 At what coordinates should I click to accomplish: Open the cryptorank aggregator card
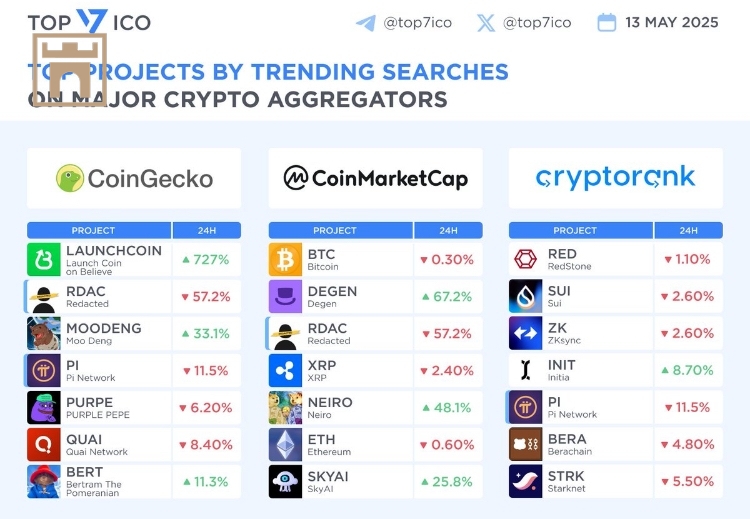pos(615,178)
